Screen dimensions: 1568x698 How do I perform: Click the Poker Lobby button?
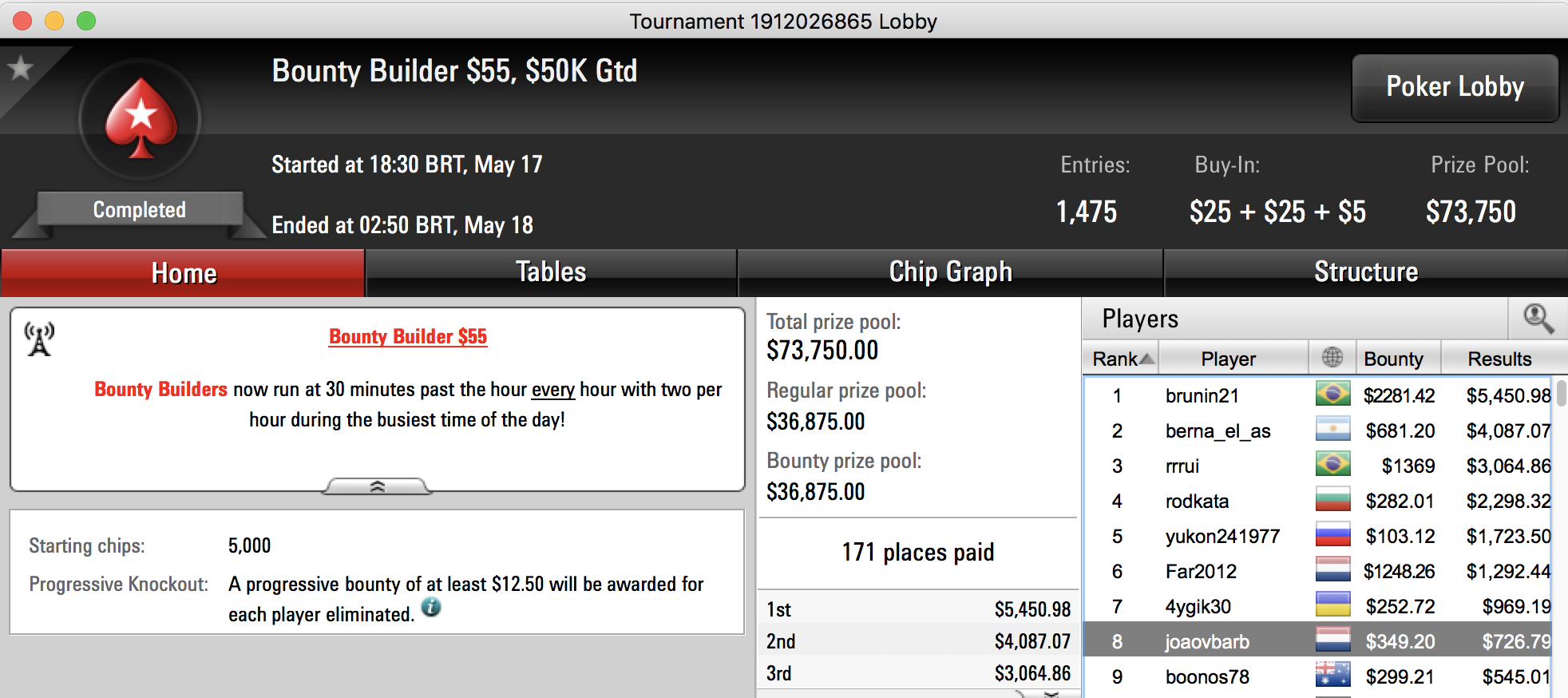tap(1455, 87)
